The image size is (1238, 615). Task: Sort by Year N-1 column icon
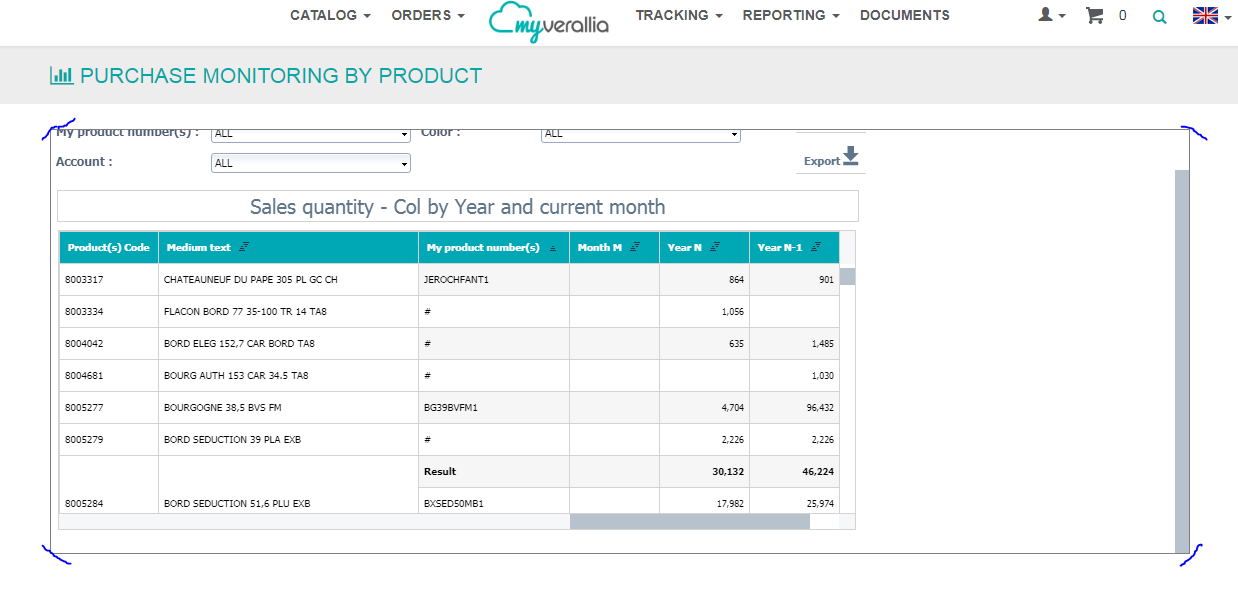tap(816, 247)
